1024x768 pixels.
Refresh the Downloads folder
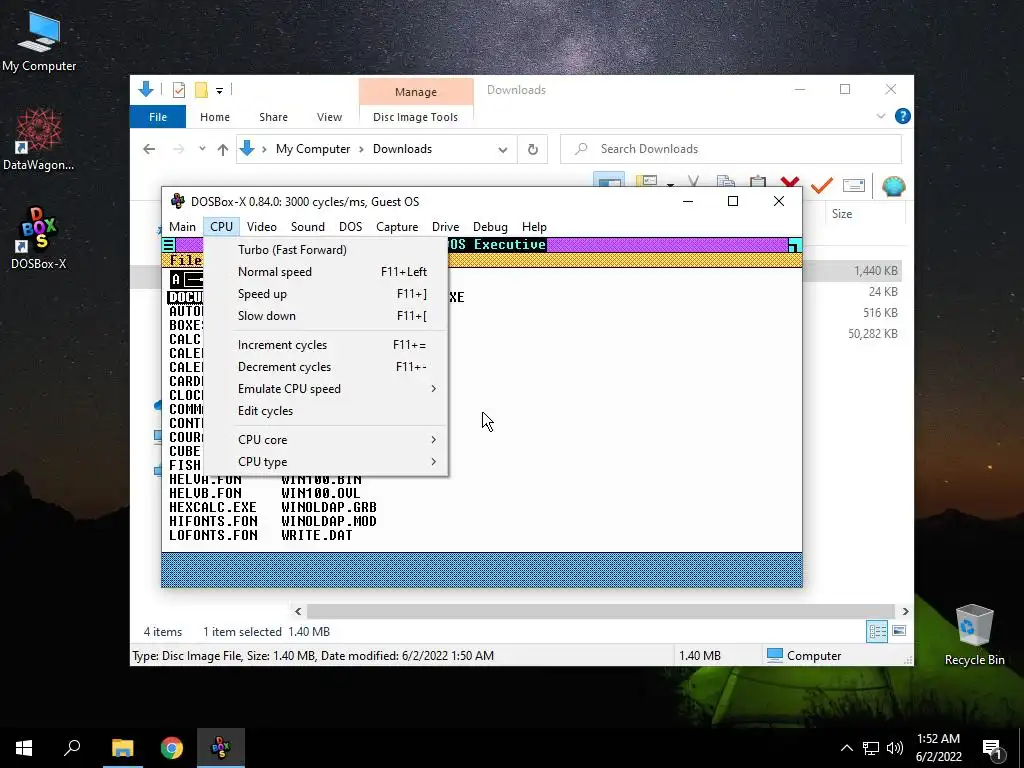click(x=533, y=150)
